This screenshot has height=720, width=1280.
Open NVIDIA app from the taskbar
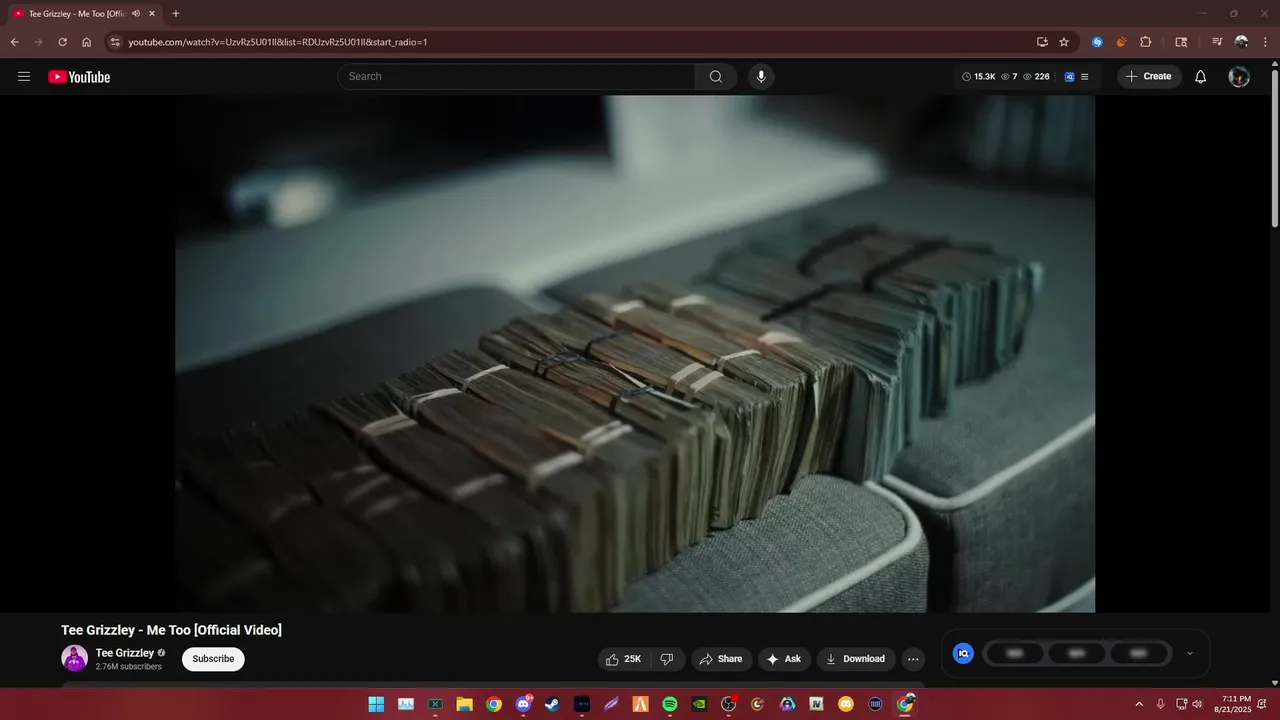click(699, 704)
